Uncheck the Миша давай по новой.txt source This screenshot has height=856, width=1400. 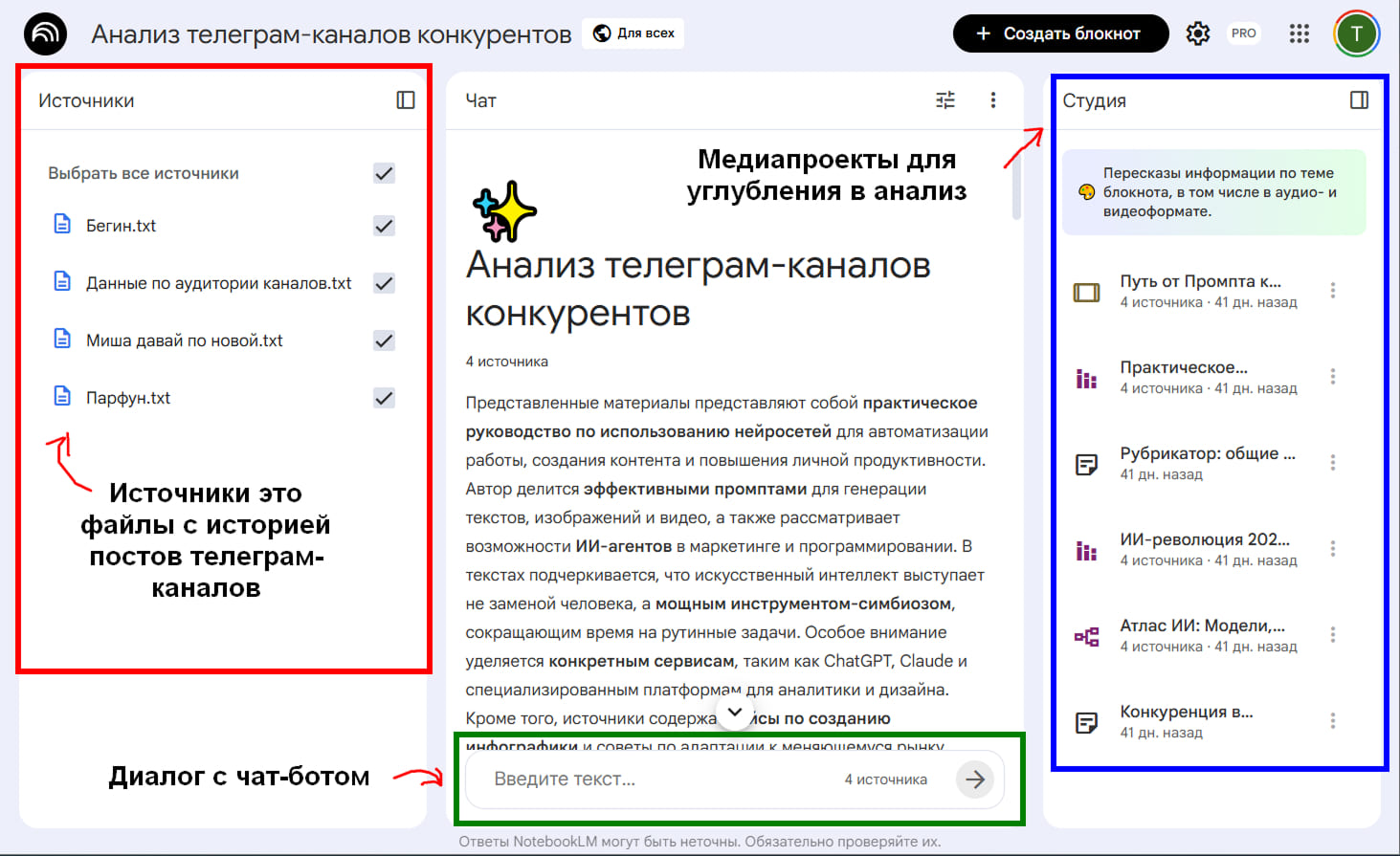pos(384,339)
